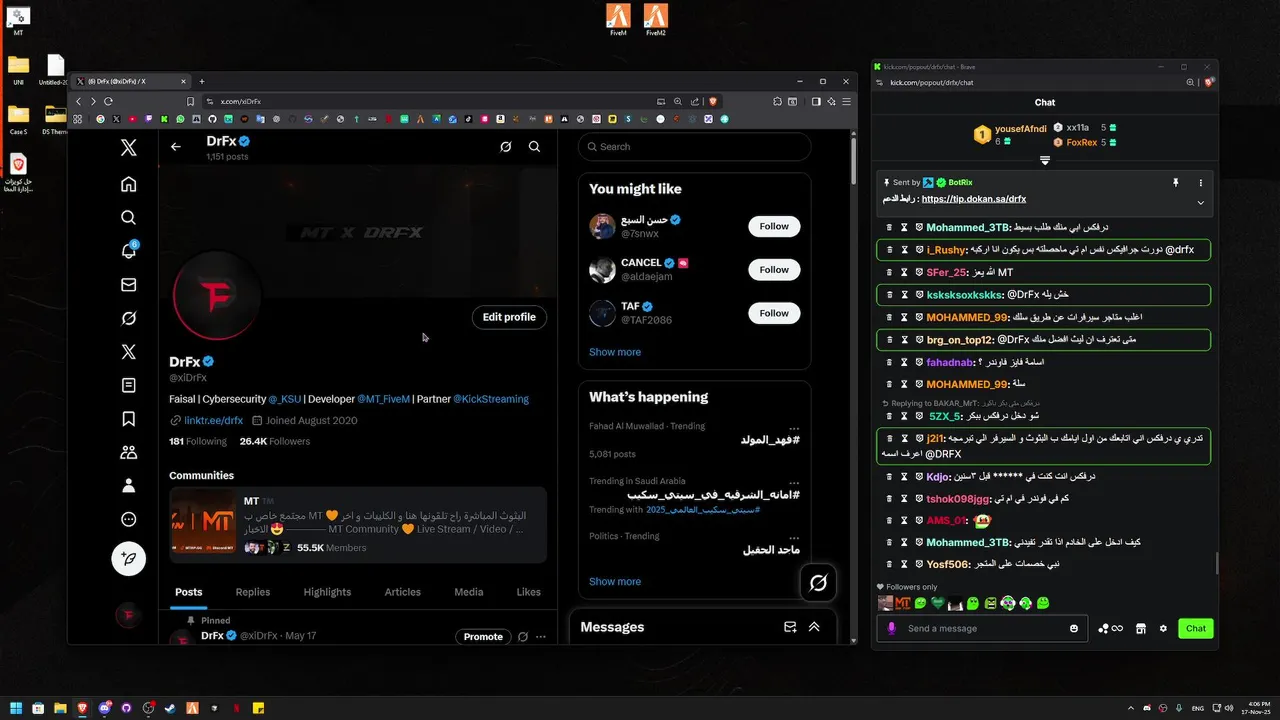
Task: Open pinned message three-dot menu in Kick
Action: tap(1201, 183)
